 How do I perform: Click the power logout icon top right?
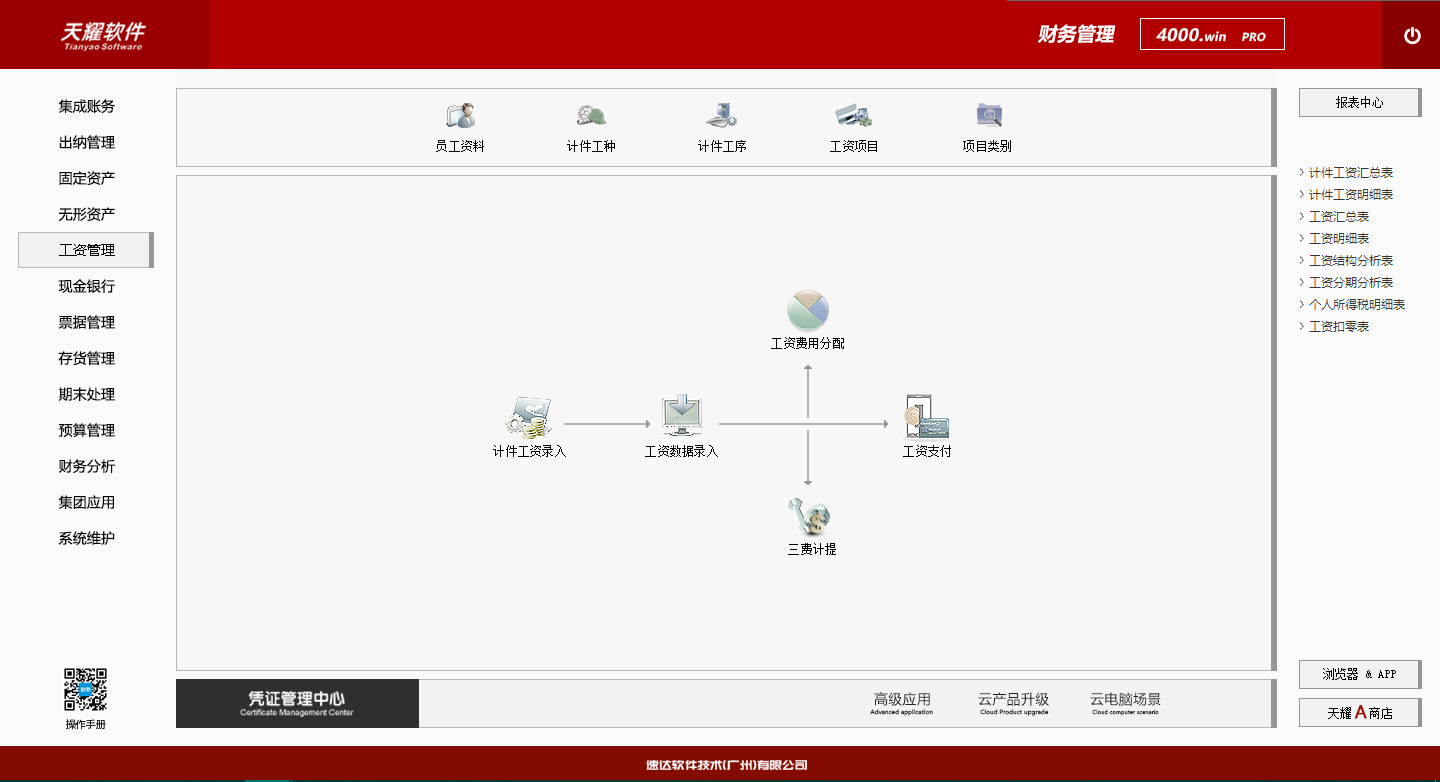pyautogui.click(x=1412, y=34)
